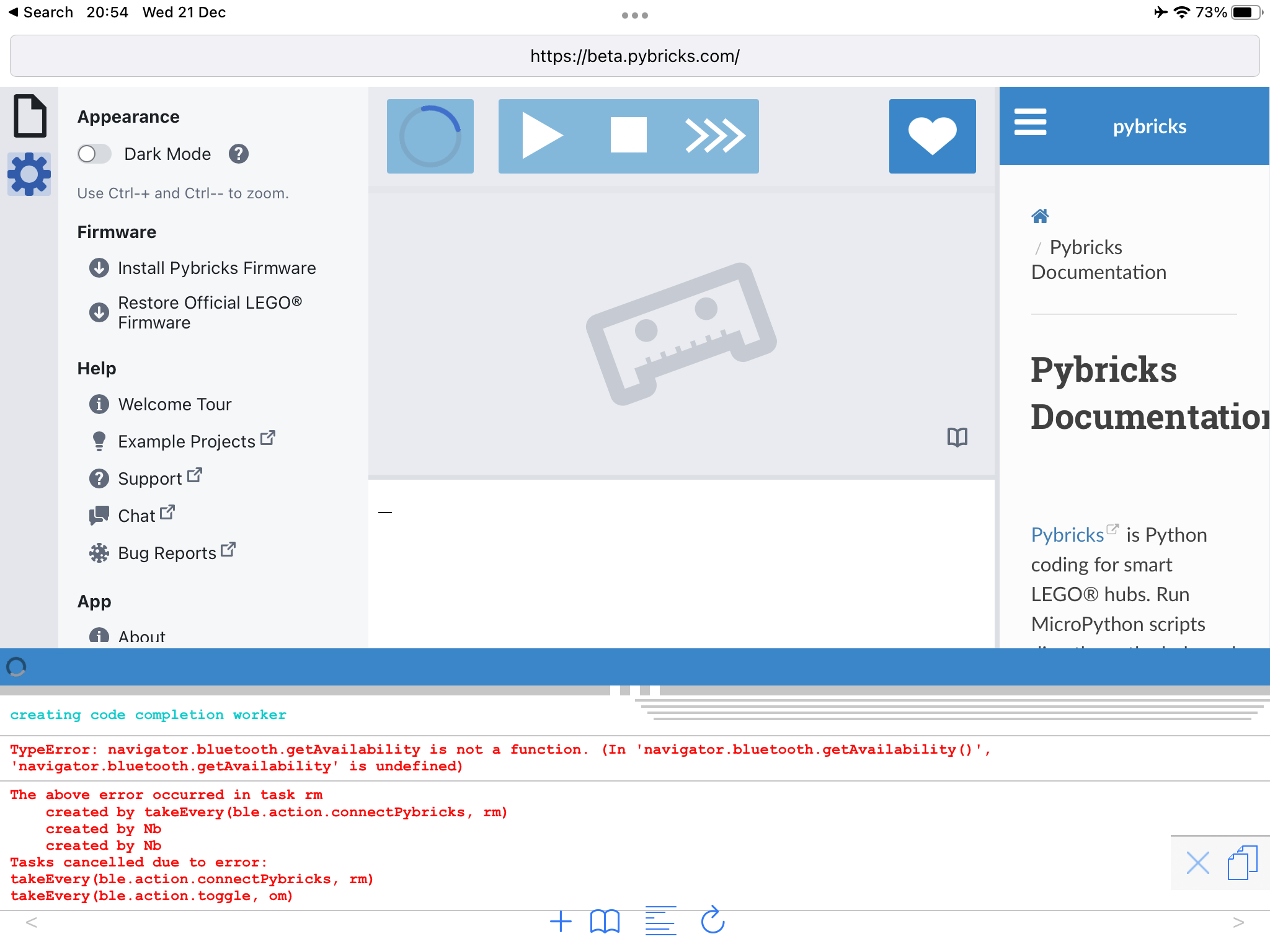Viewport: 1270px width, 952px height.
Task: Open sponsor page via the heart icon
Action: [932, 135]
